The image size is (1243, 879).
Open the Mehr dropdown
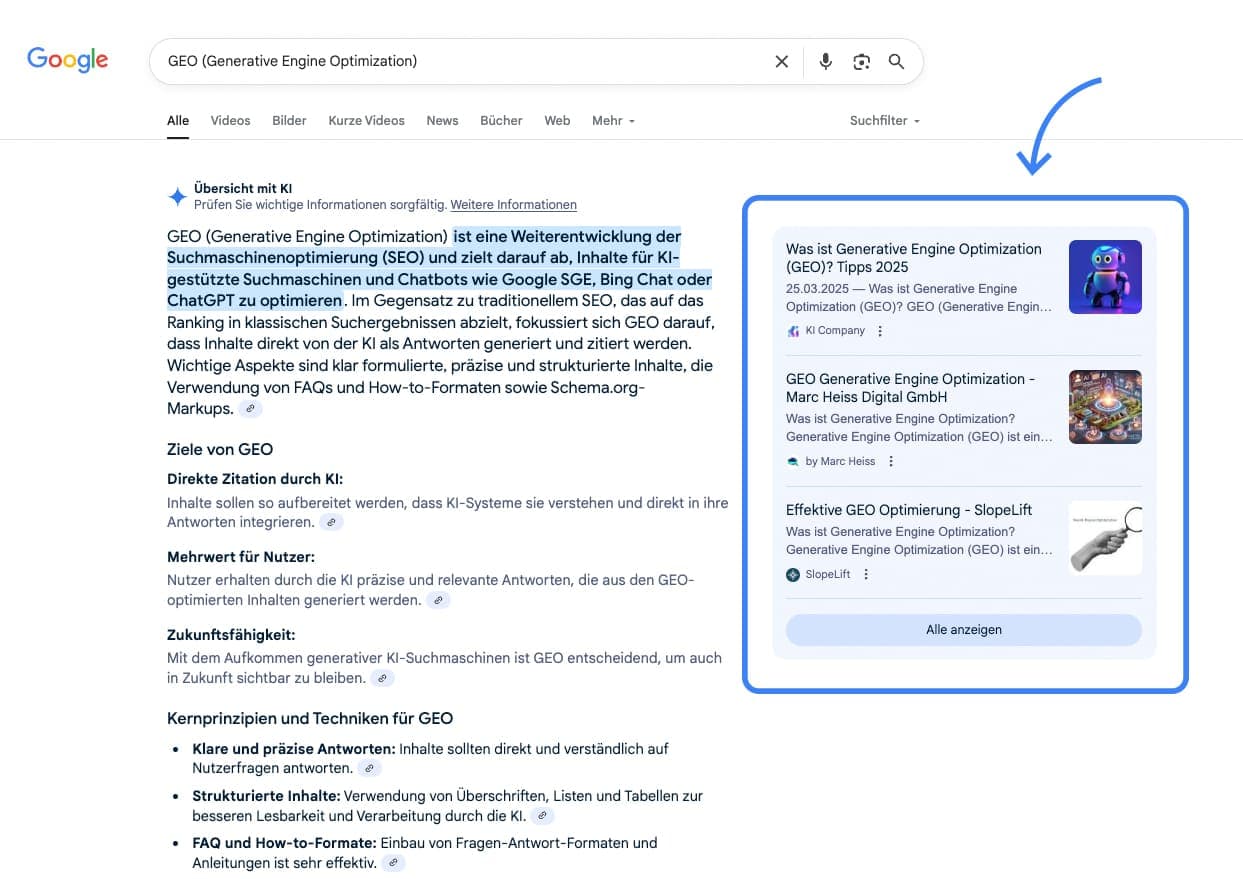(613, 120)
